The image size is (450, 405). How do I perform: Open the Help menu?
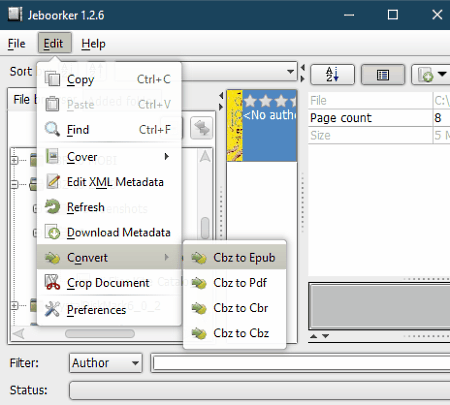click(x=93, y=44)
